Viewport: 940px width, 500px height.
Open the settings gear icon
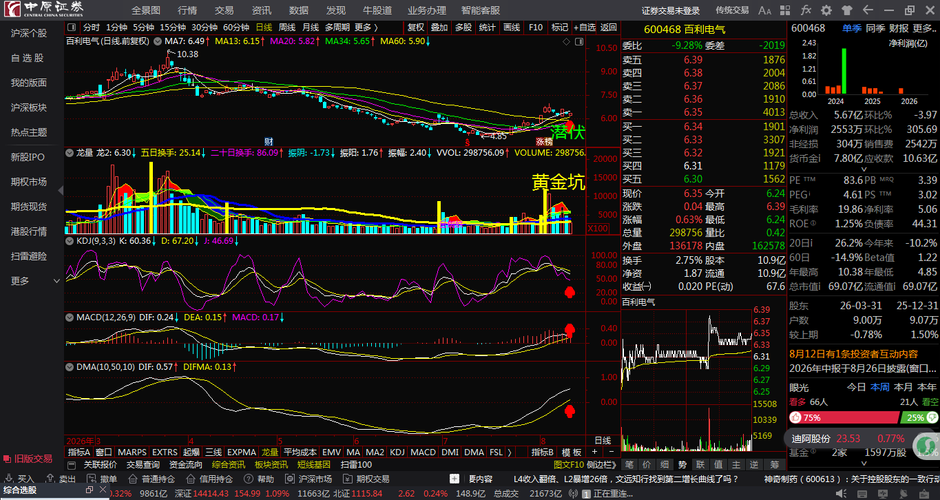point(827,10)
